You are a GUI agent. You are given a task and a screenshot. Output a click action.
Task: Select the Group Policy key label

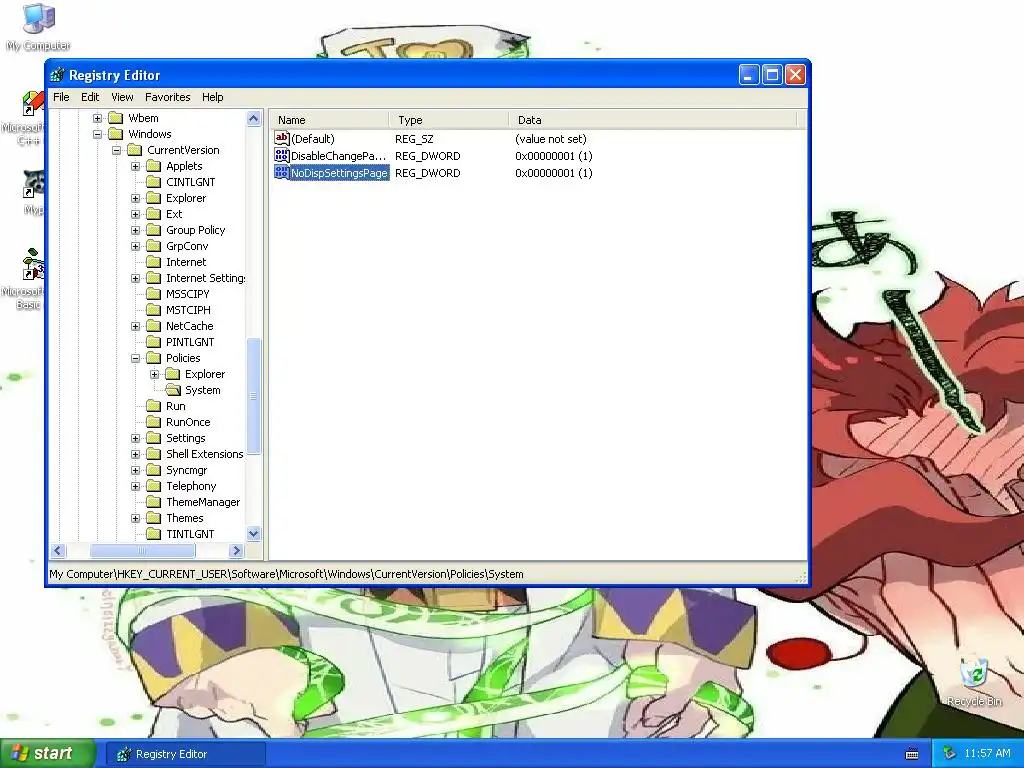195,230
